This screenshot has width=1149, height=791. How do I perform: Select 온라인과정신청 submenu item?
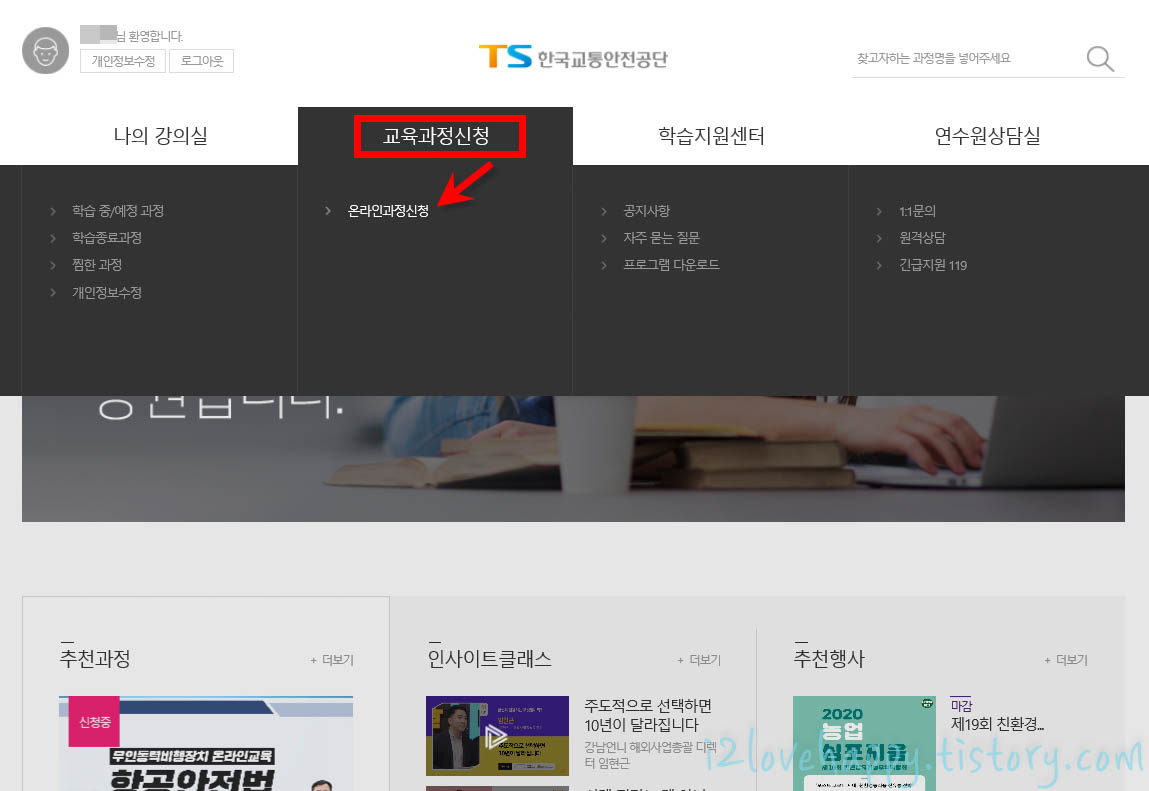388,211
